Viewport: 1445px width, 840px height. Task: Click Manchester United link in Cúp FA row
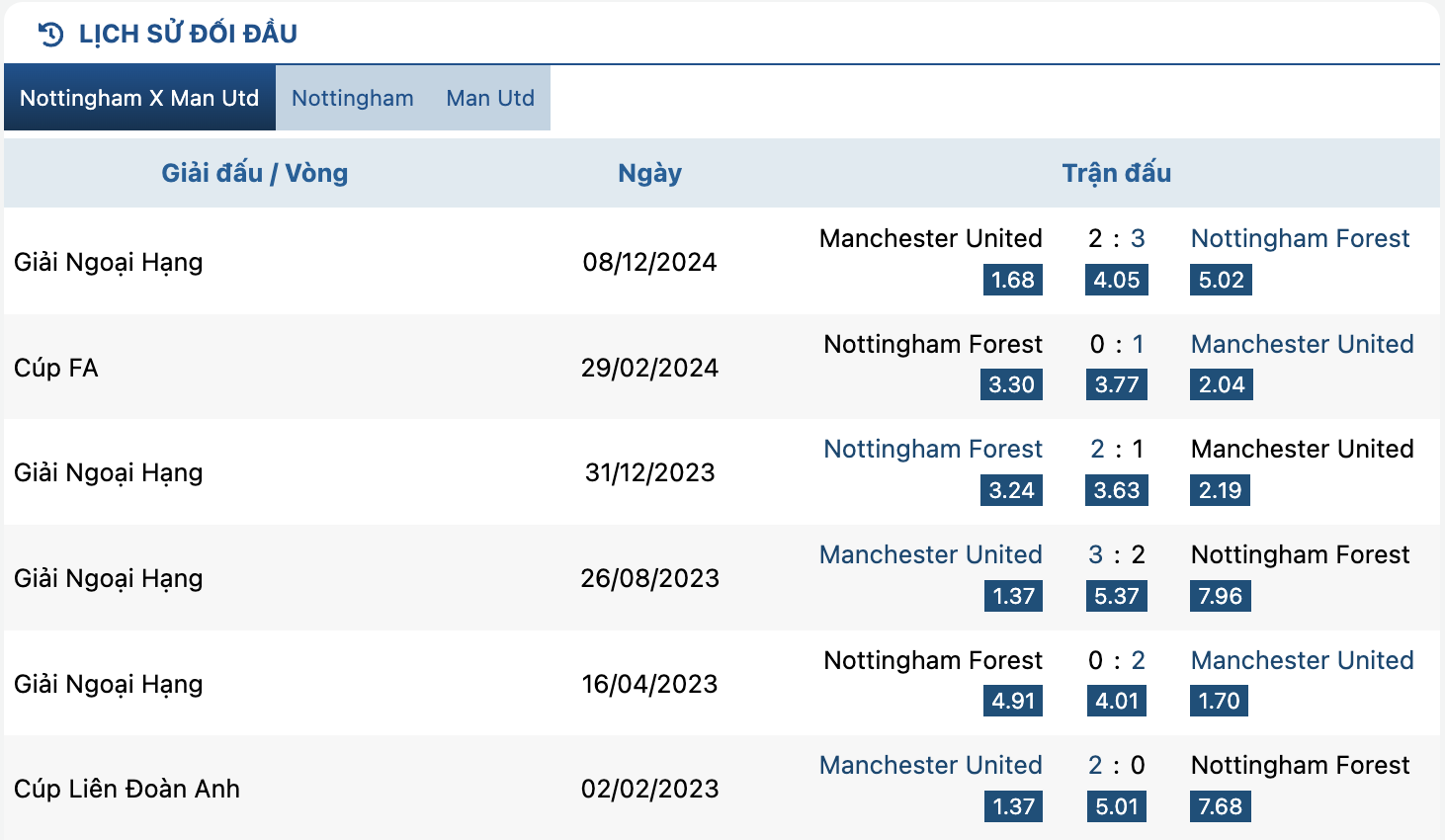1302,344
